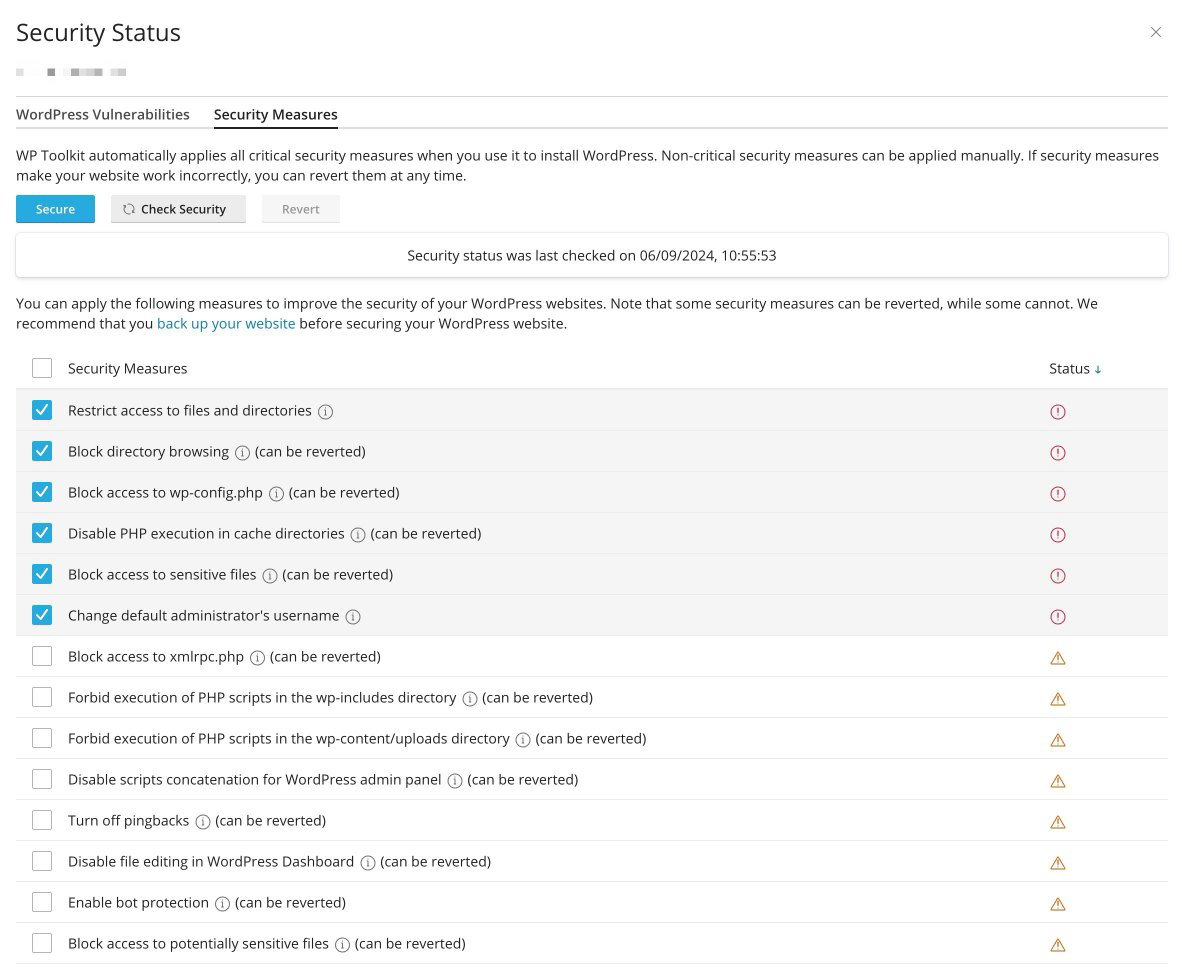Viewport: 1182px width, 972px height.
Task: Open the back up your website link
Action: tap(226, 323)
